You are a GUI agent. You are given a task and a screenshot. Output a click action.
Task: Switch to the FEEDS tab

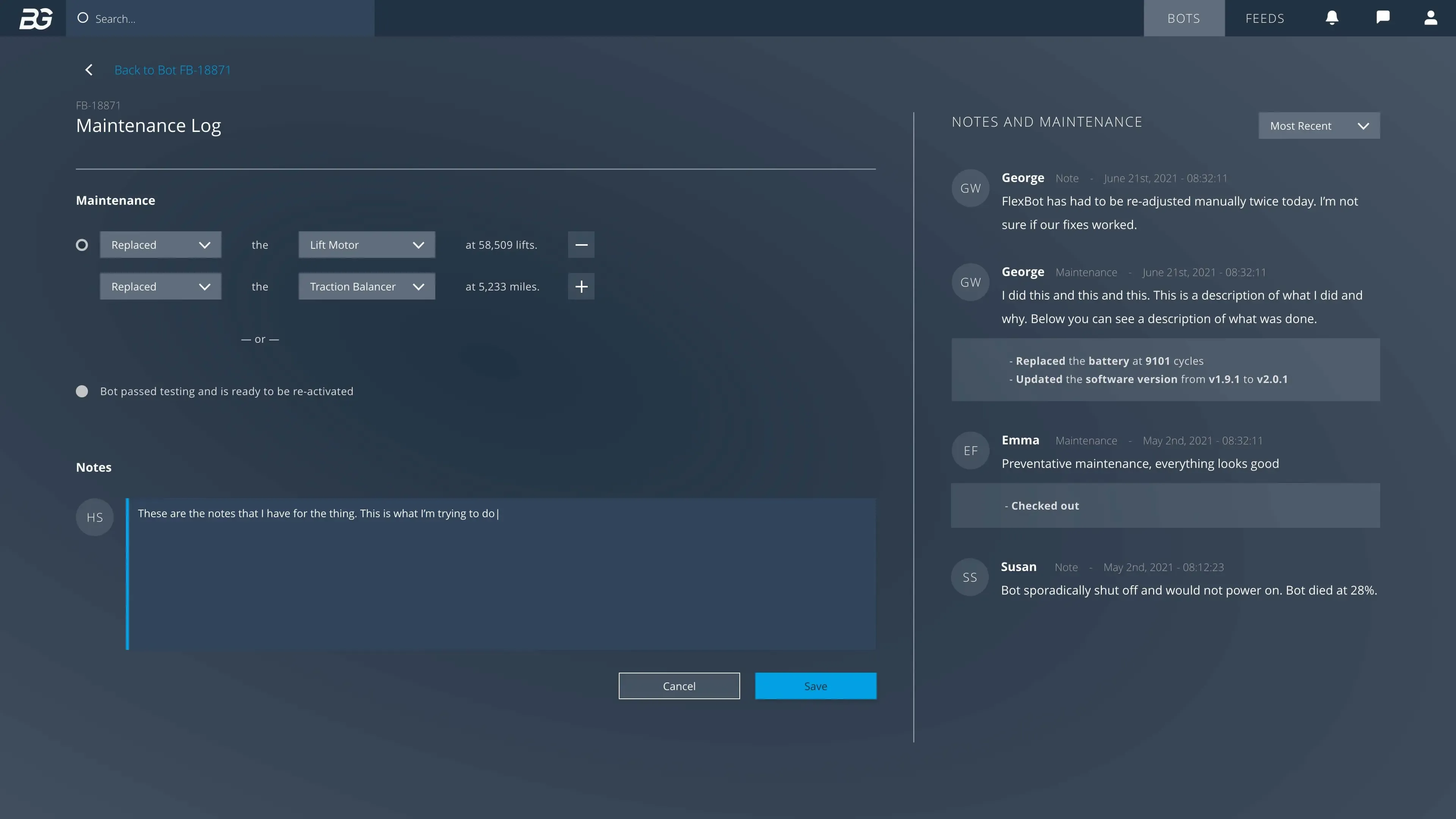point(1265,18)
